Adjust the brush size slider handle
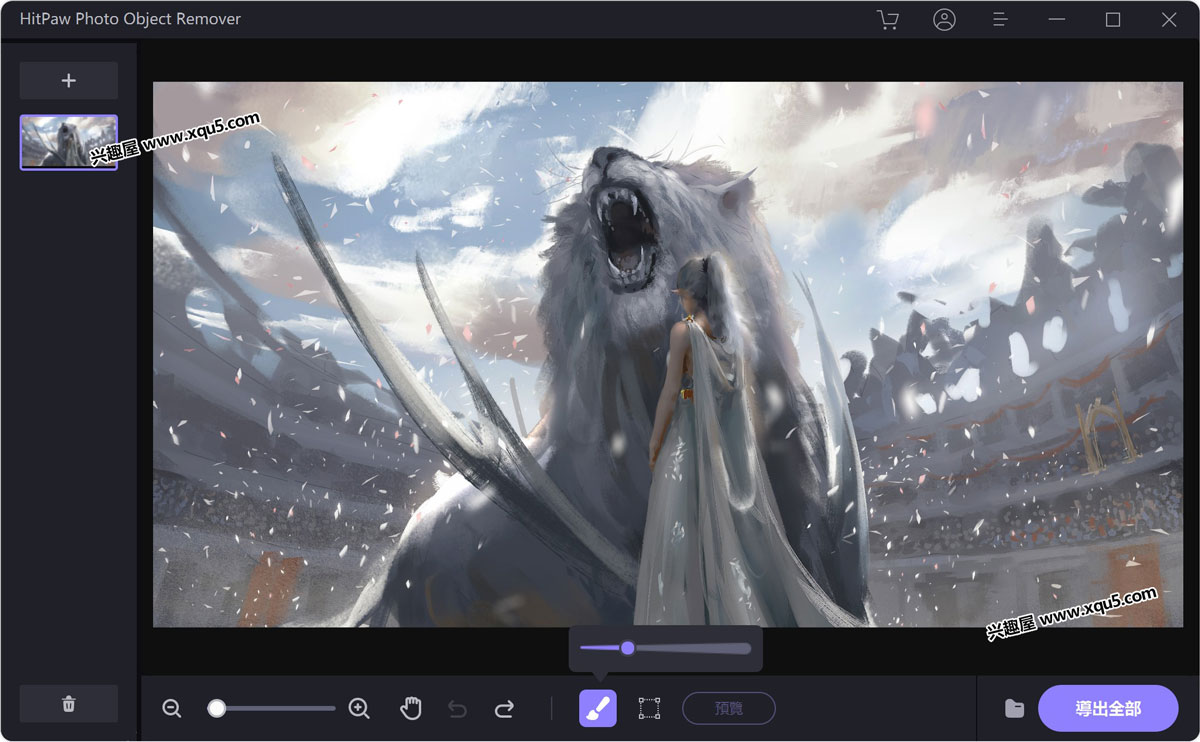The width and height of the screenshot is (1200, 742). point(627,648)
